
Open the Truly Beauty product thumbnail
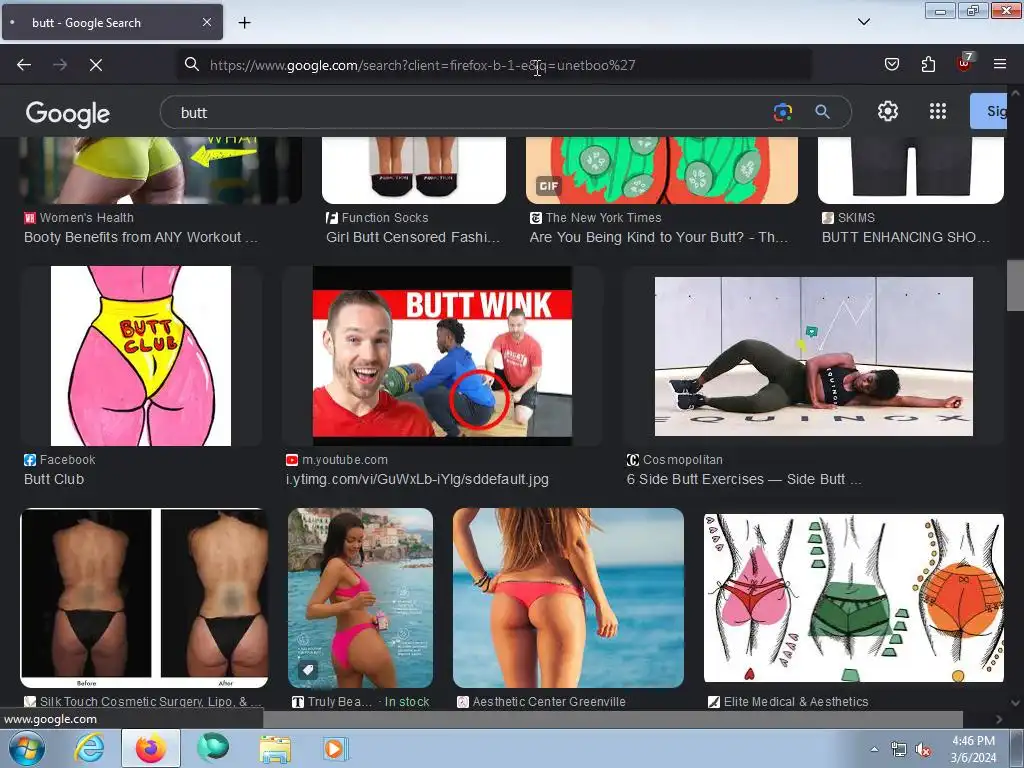pyautogui.click(x=360, y=598)
